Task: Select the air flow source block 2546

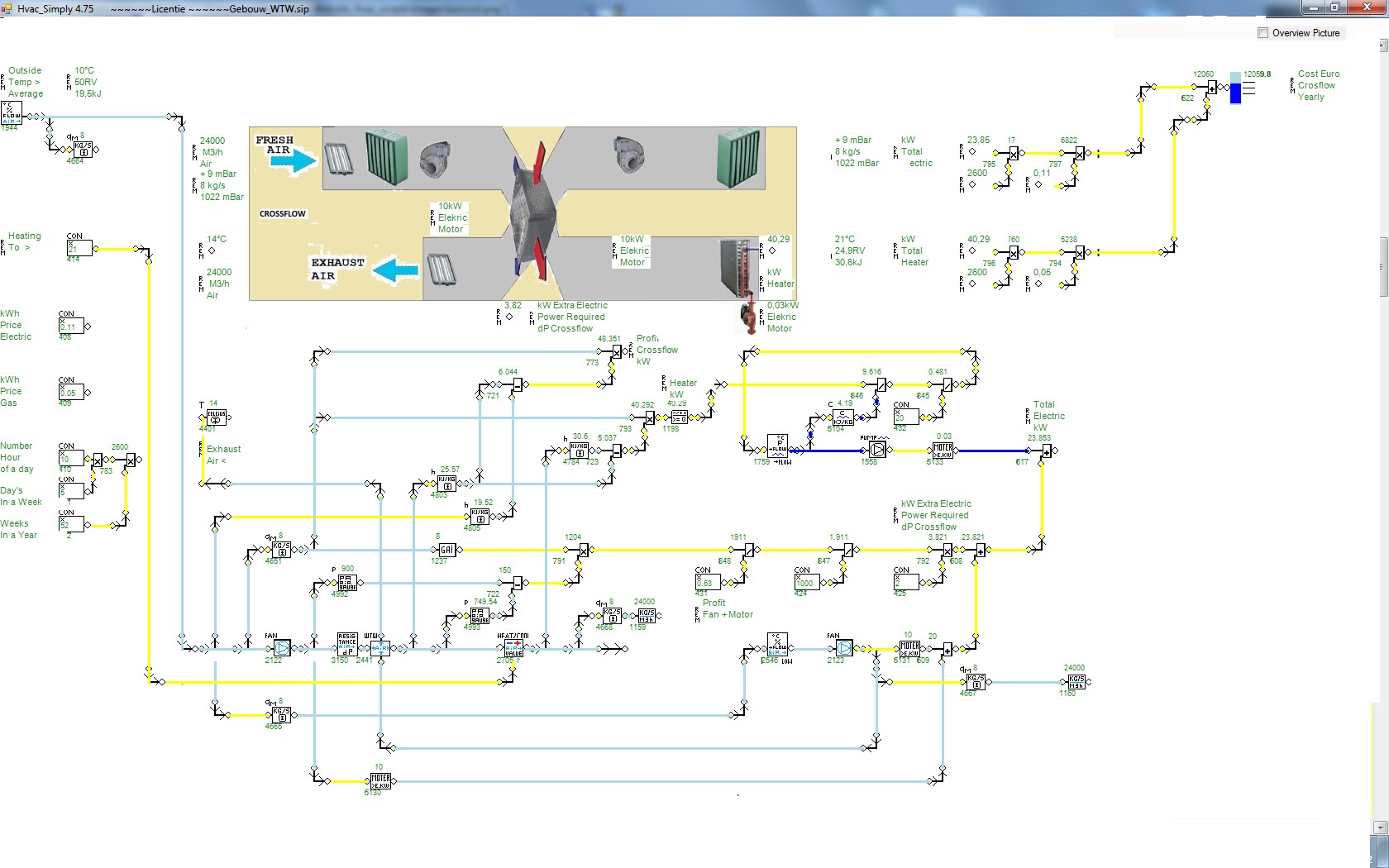Action: pos(777,644)
